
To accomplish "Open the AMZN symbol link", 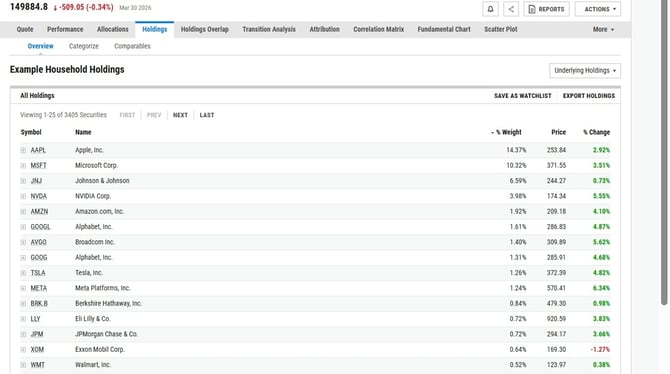I will coord(39,212).
